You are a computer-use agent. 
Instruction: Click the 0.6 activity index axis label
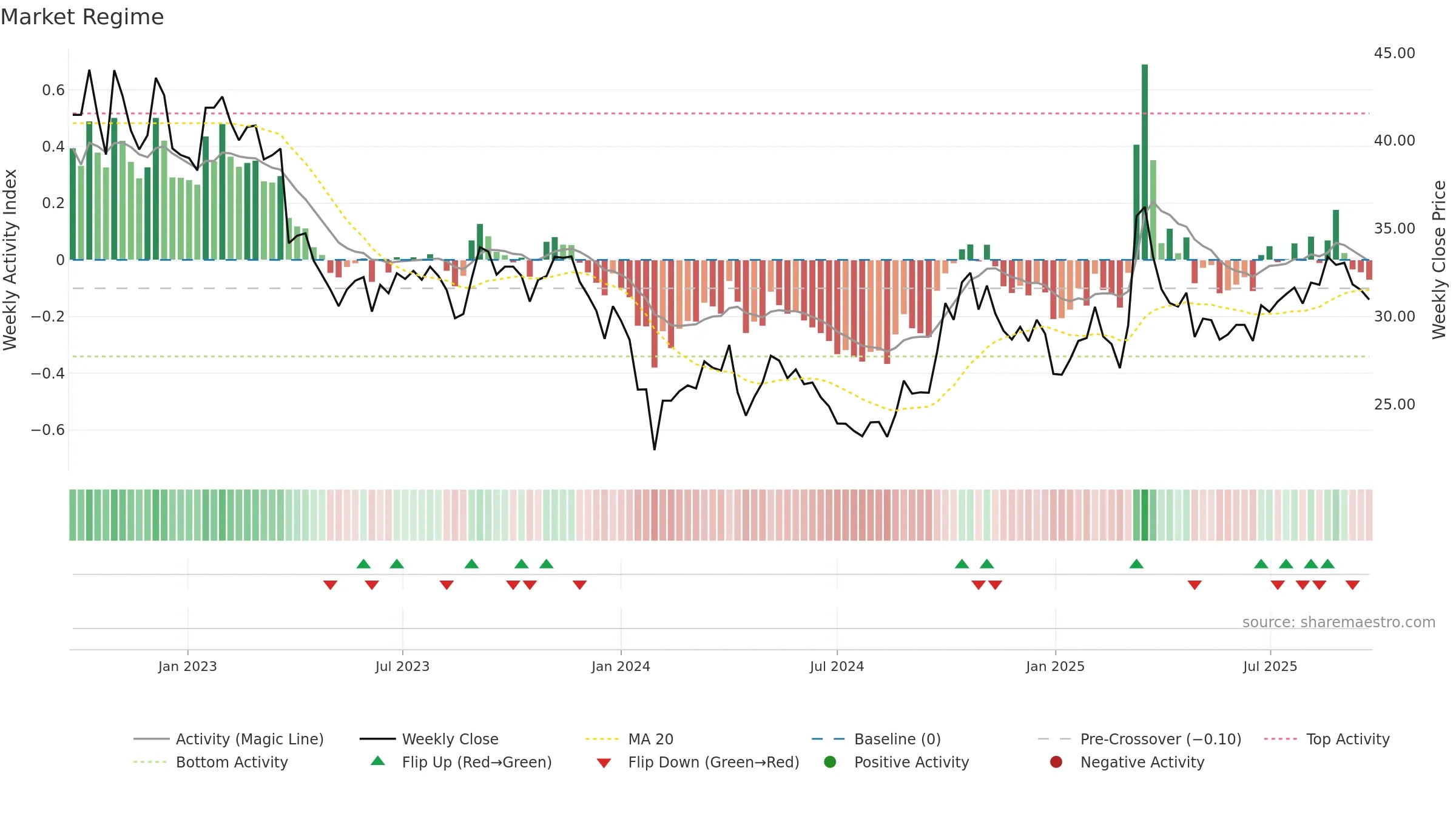pos(53,90)
